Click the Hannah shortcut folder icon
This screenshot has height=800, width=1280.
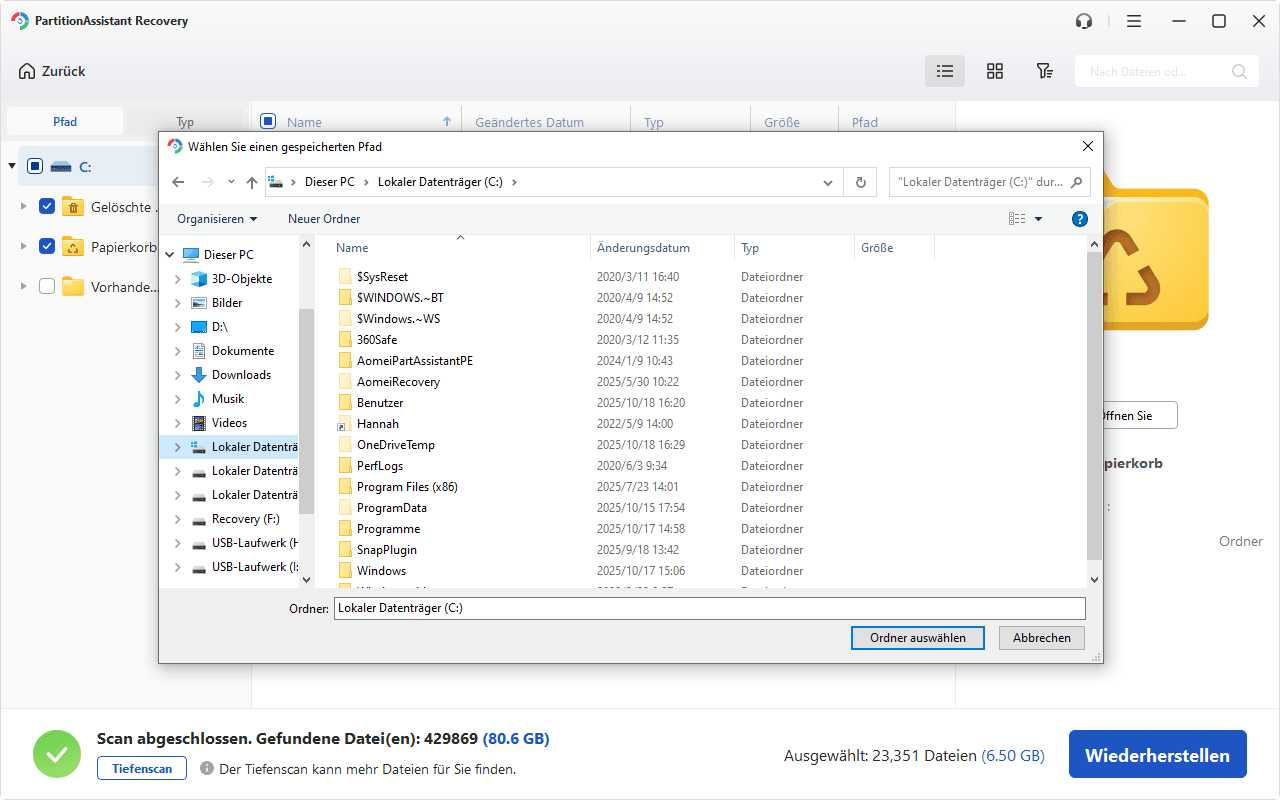click(x=345, y=424)
